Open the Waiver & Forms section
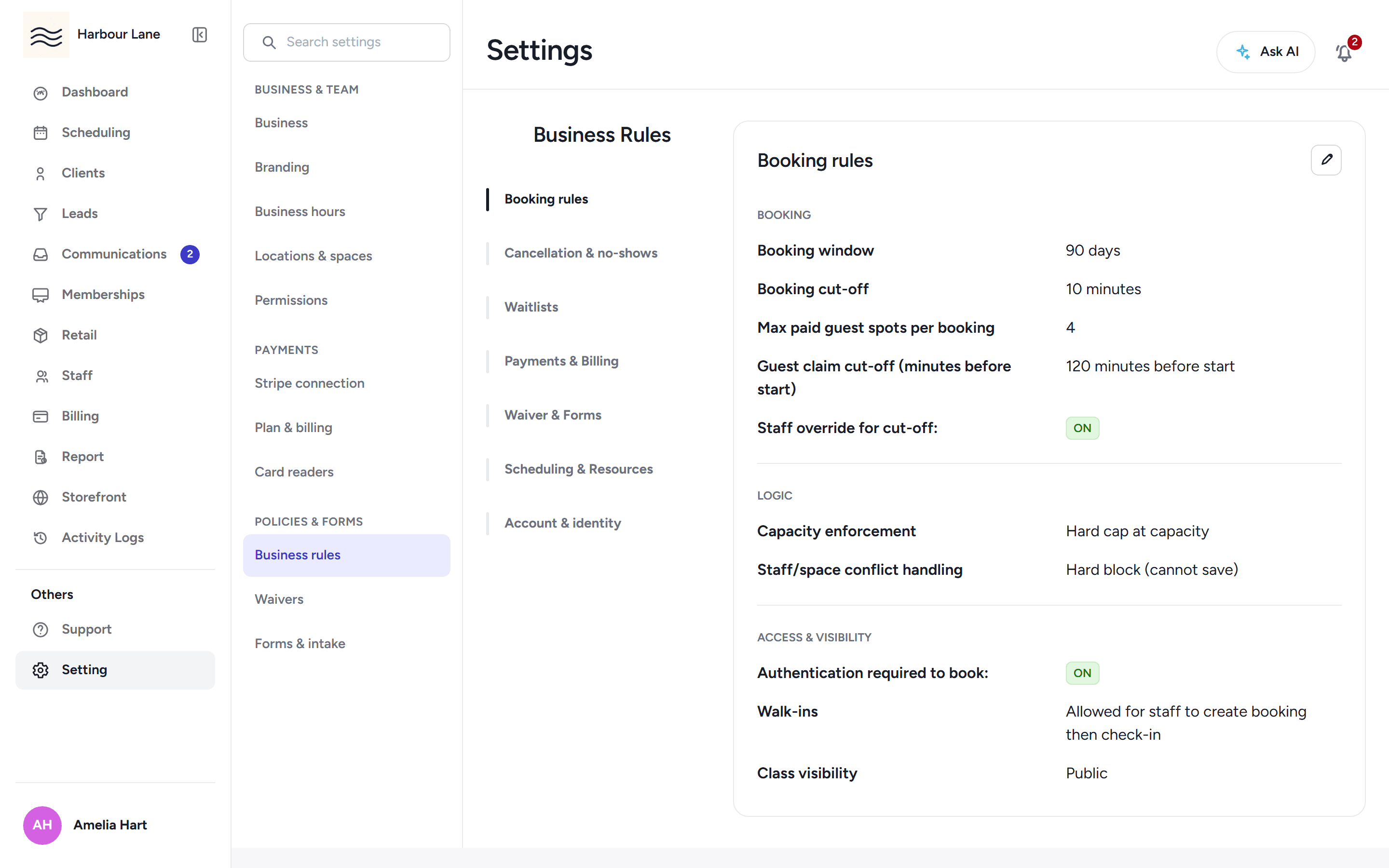Image resolution: width=1389 pixels, height=868 pixels. click(552, 415)
